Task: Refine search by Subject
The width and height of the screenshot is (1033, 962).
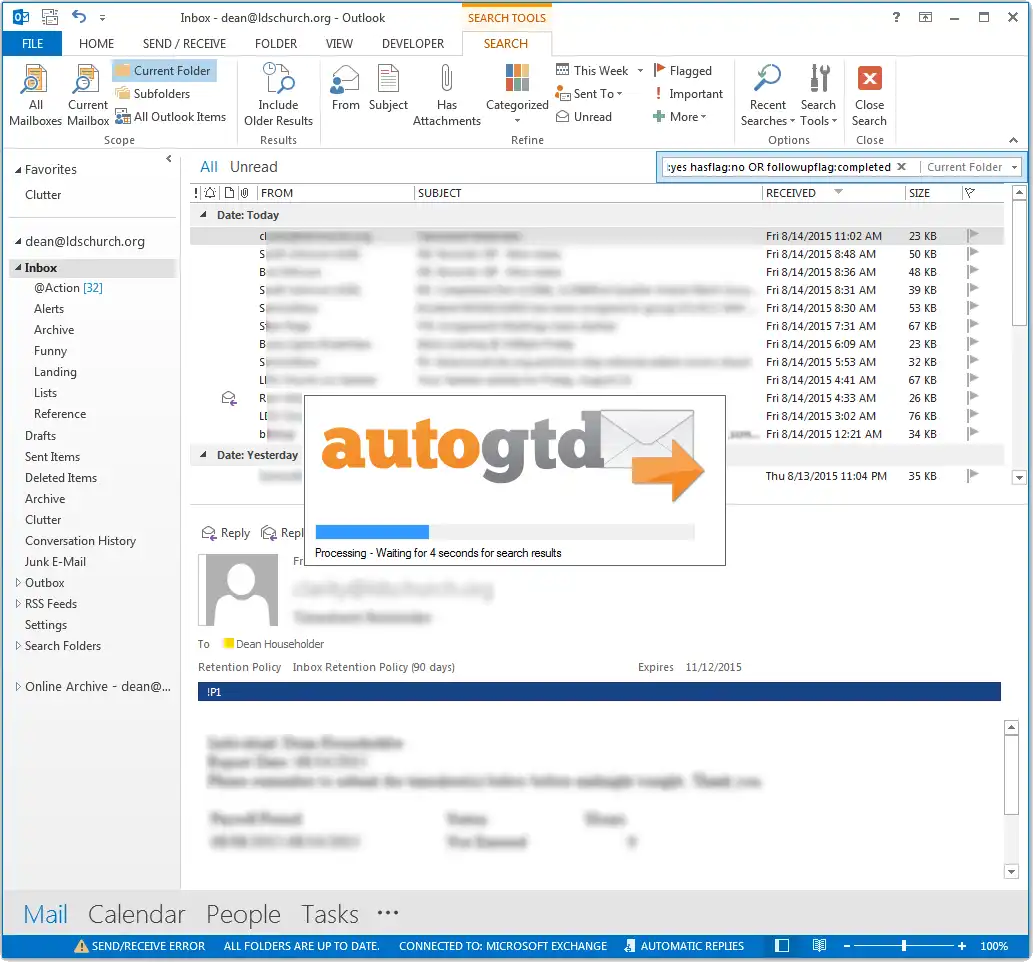Action: coord(388,88)
